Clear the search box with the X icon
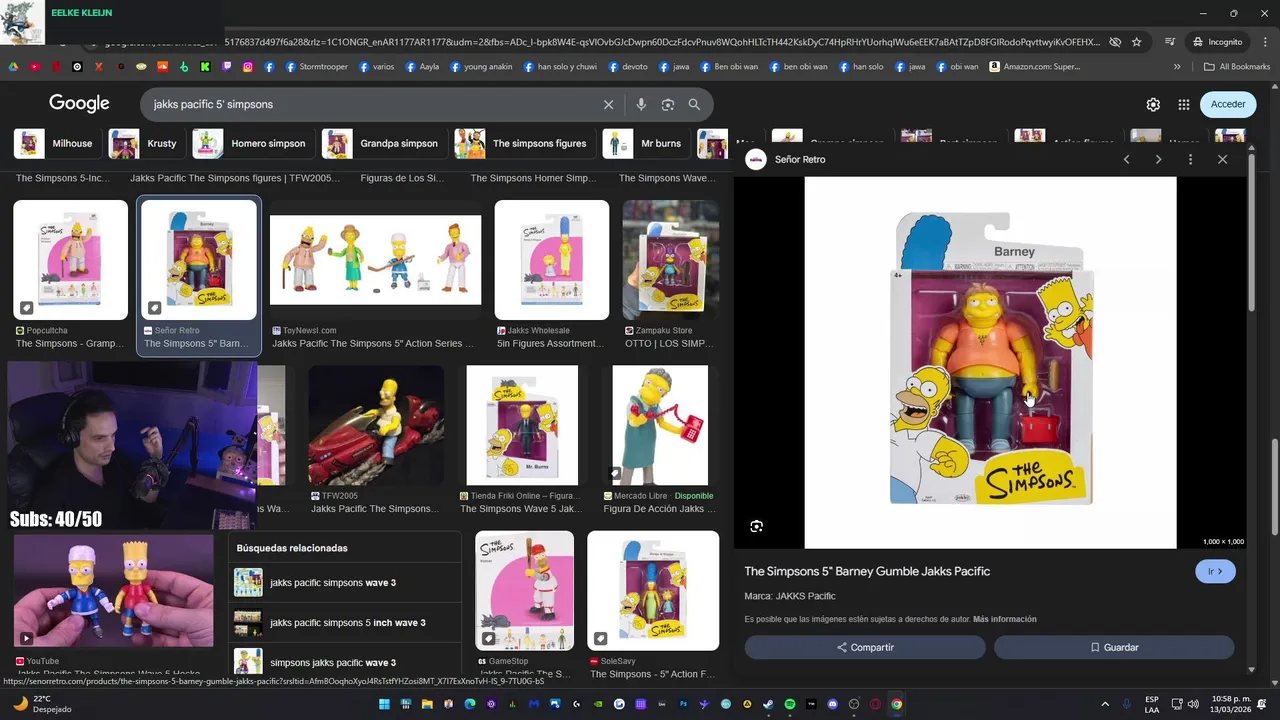 pos(608,104)
